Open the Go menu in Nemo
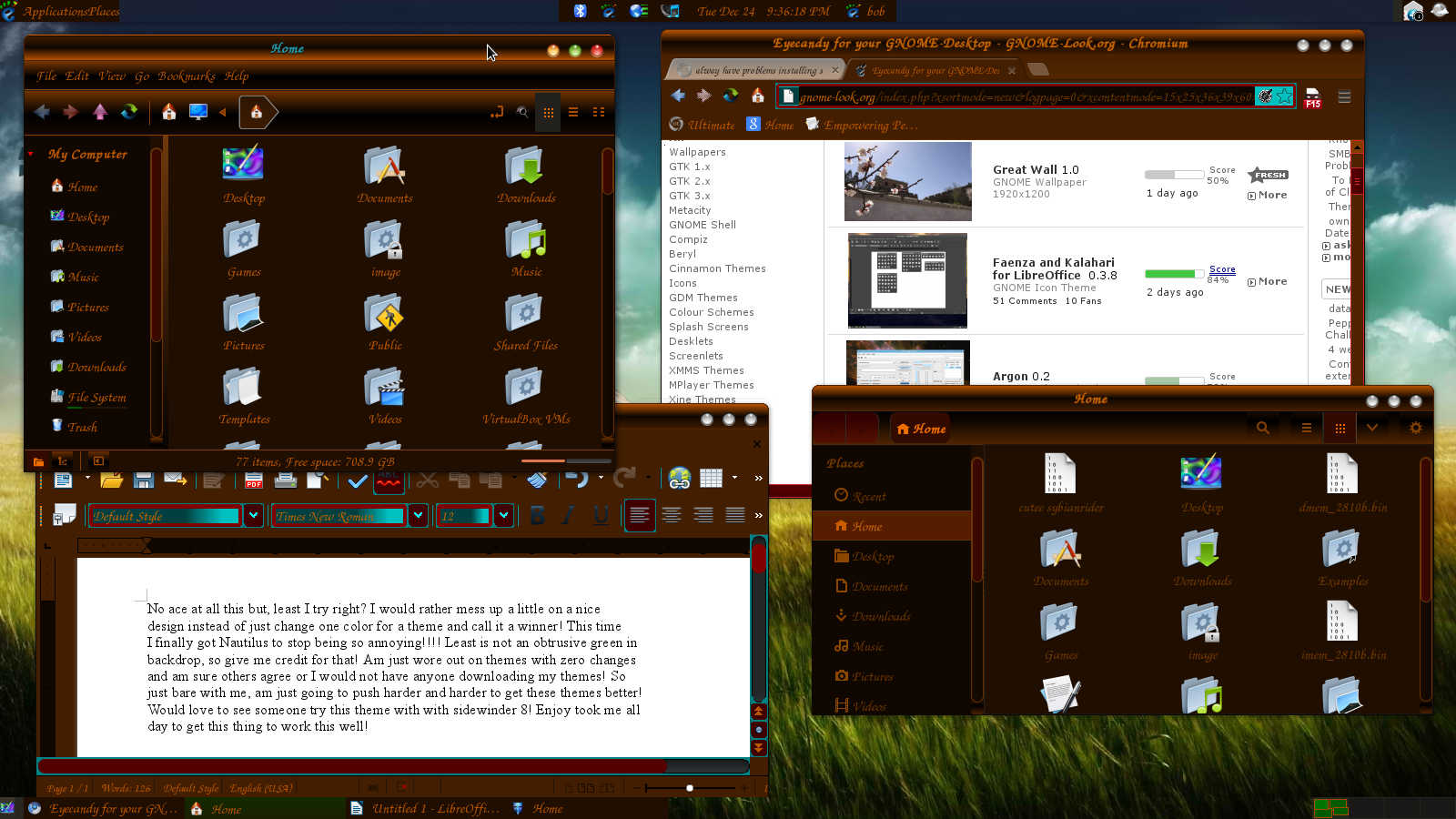The width and height of the screenshot is (1456, 819). click(142, 76)
